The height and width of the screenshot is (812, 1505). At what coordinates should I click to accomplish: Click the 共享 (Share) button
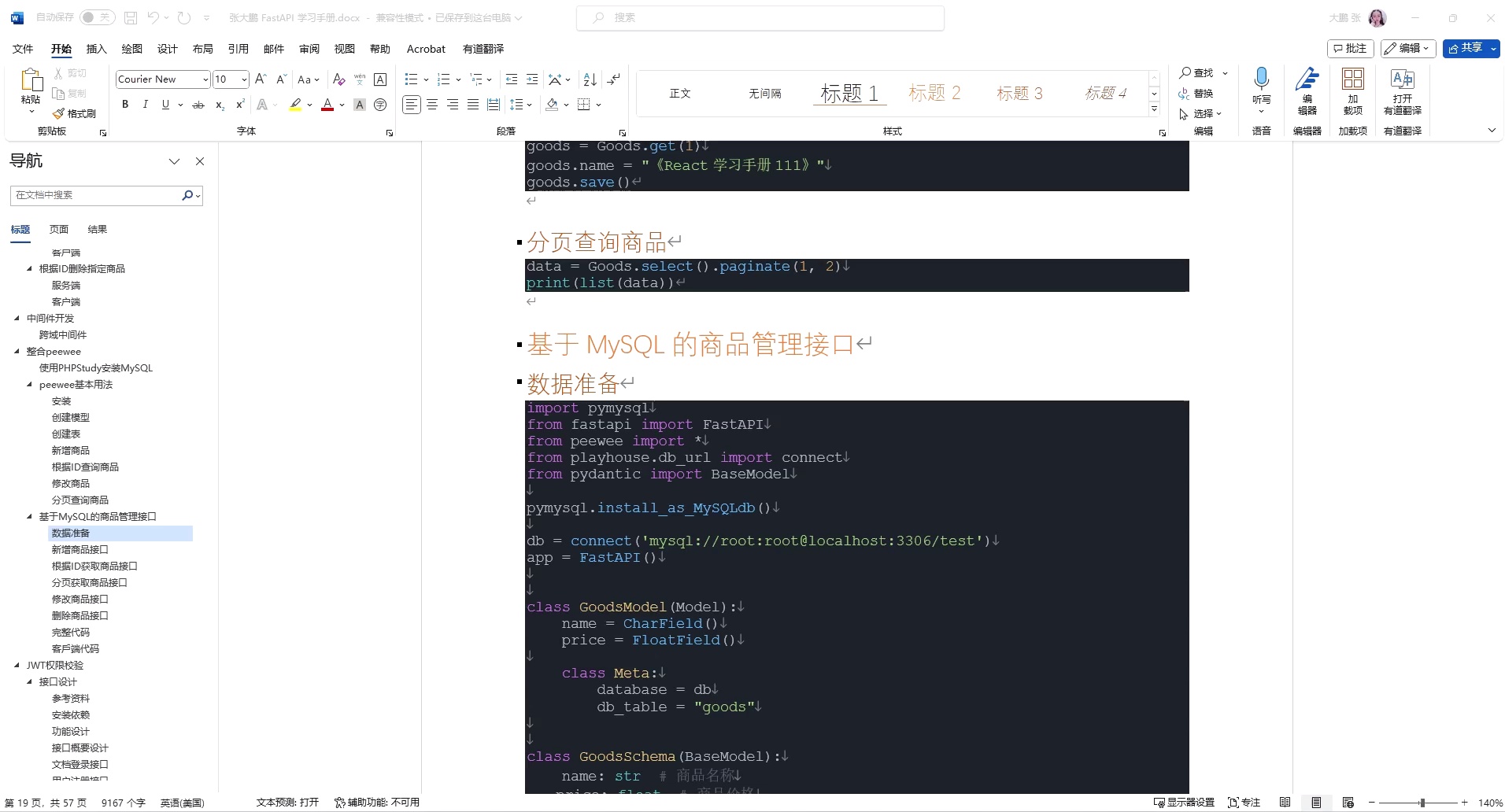[x=1468, y=48]
